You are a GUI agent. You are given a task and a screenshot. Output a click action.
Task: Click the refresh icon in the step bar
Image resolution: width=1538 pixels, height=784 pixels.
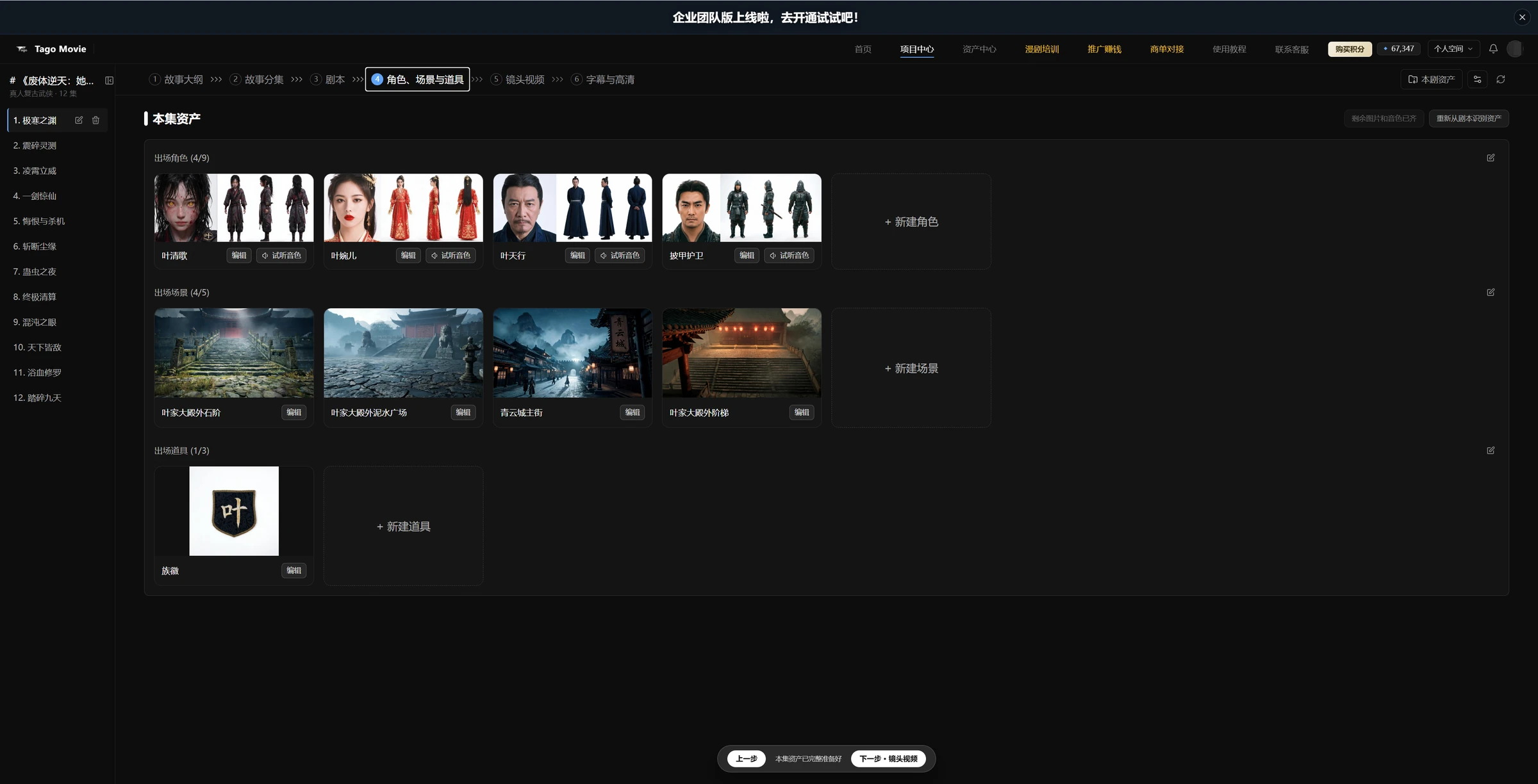tap(1501, 79)
